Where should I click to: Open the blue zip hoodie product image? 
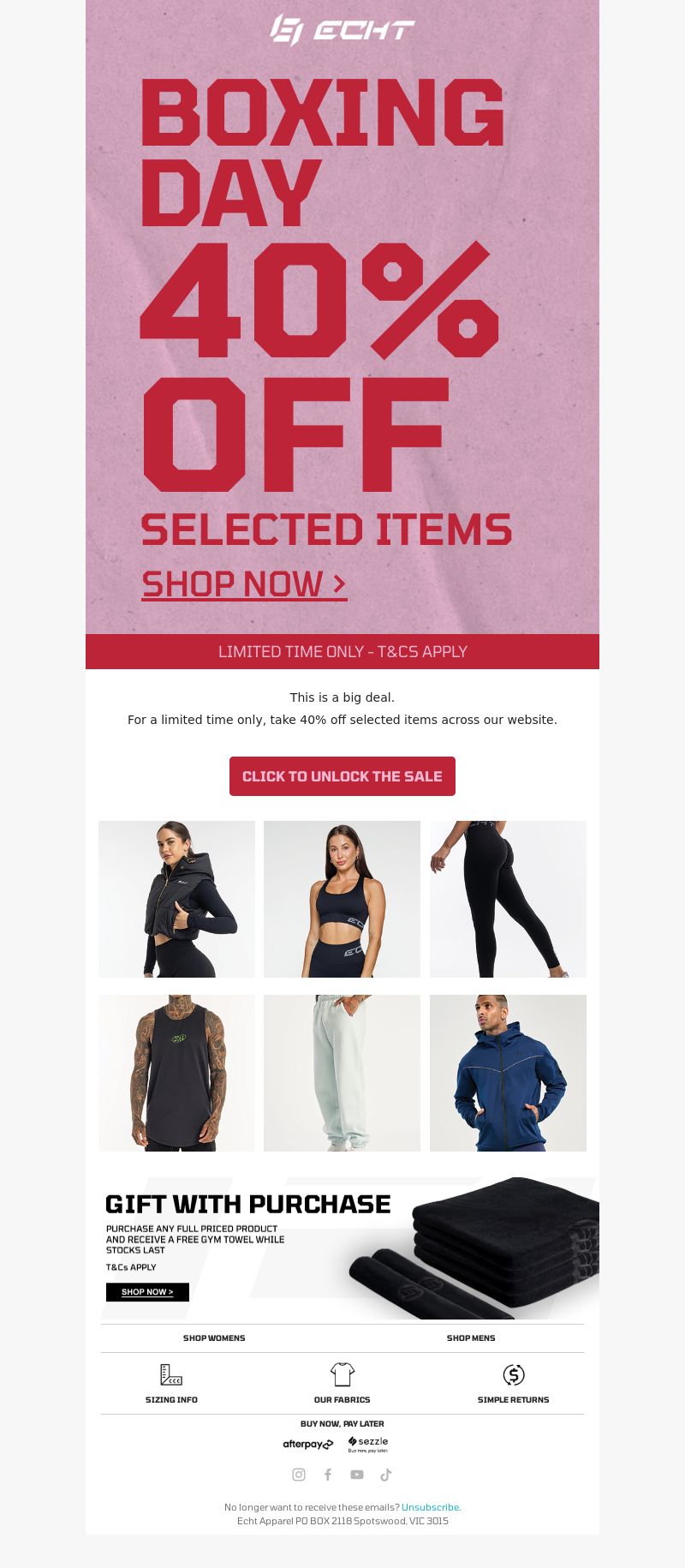point(508,1073)
